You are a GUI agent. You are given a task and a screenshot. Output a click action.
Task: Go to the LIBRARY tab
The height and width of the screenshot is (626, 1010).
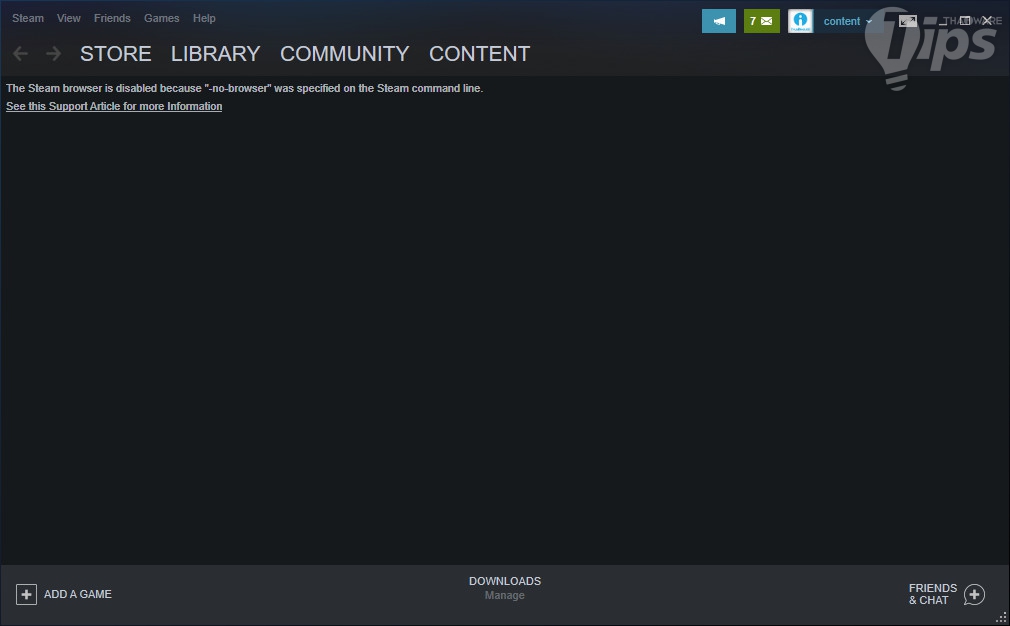pos(216,53)
